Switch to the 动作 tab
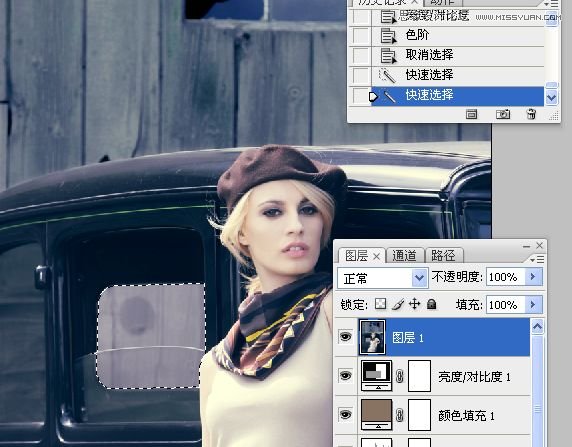The image size is (572, 447). click(x=442, y=2)
